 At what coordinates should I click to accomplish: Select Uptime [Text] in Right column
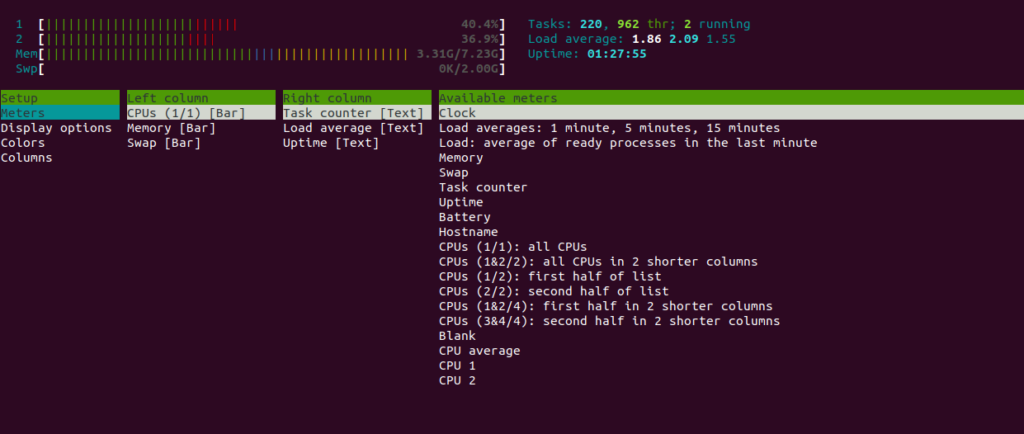click(x=331, y=142)
